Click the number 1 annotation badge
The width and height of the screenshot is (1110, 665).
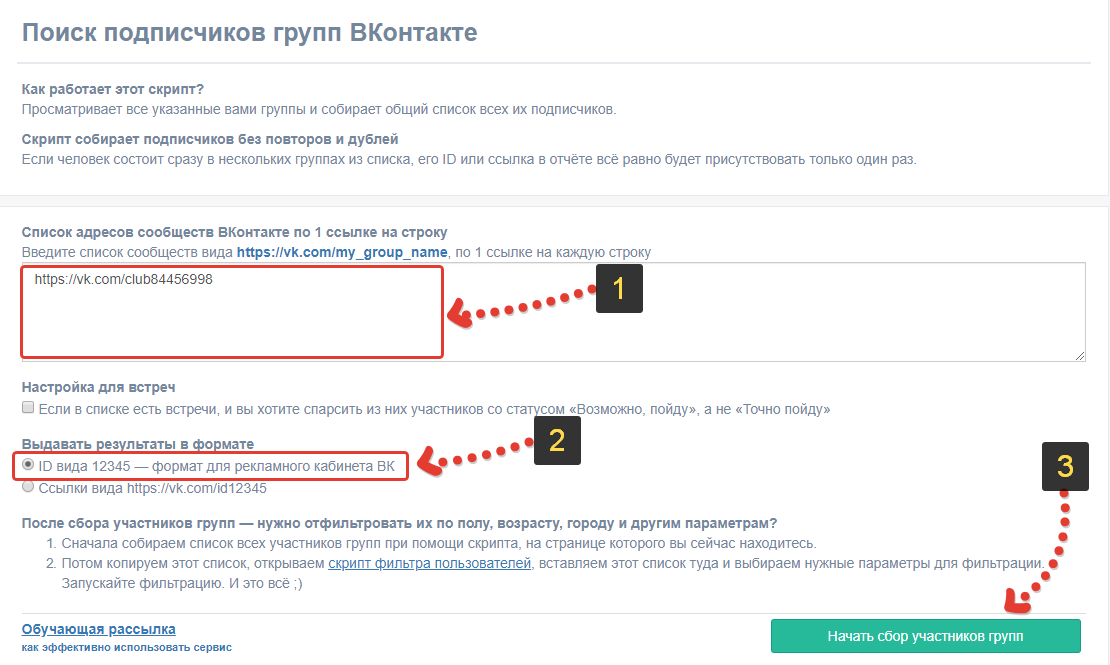click(619, 289)
